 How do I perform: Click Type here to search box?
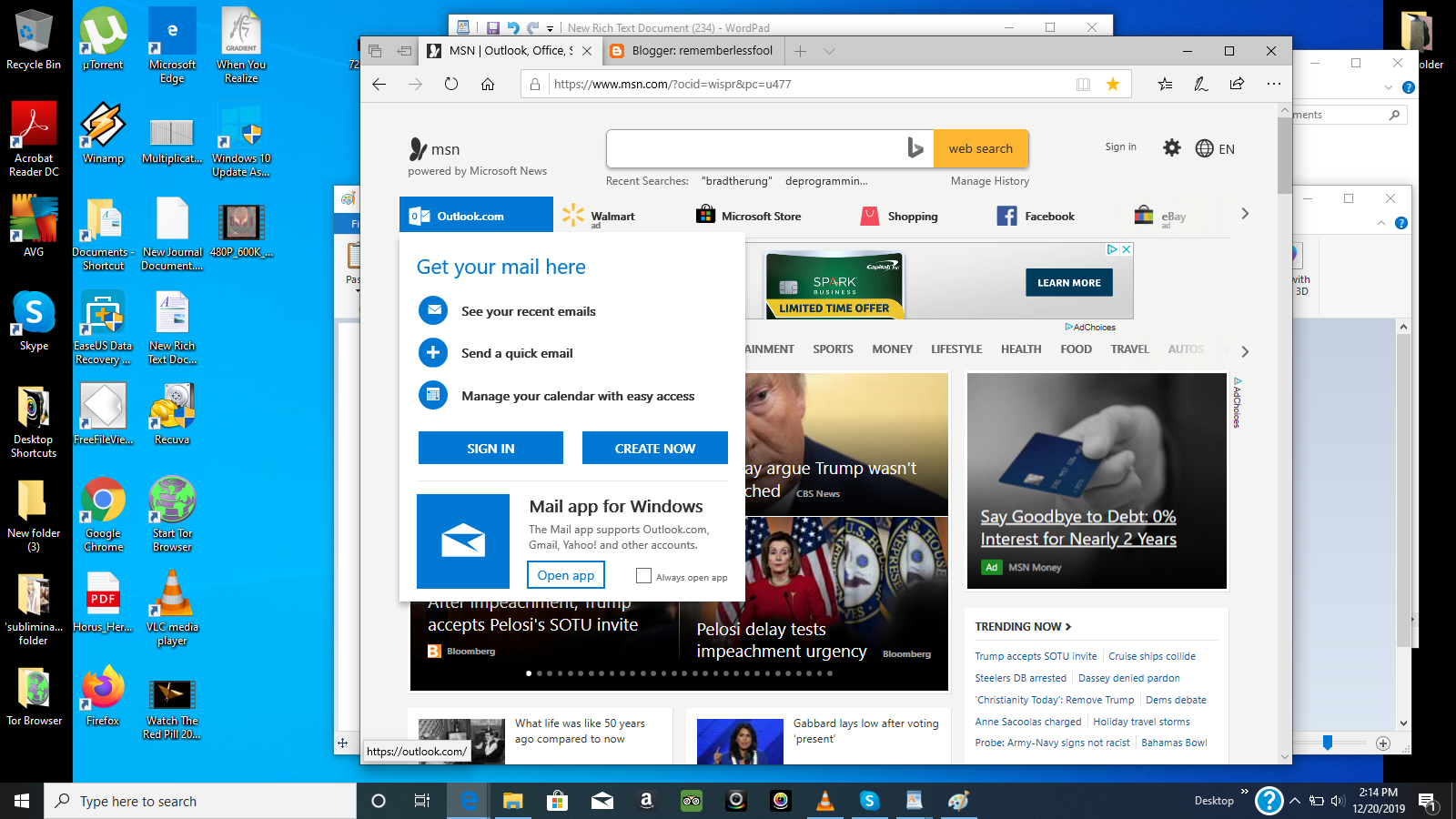pyautogui.click(x=200, y=801)
